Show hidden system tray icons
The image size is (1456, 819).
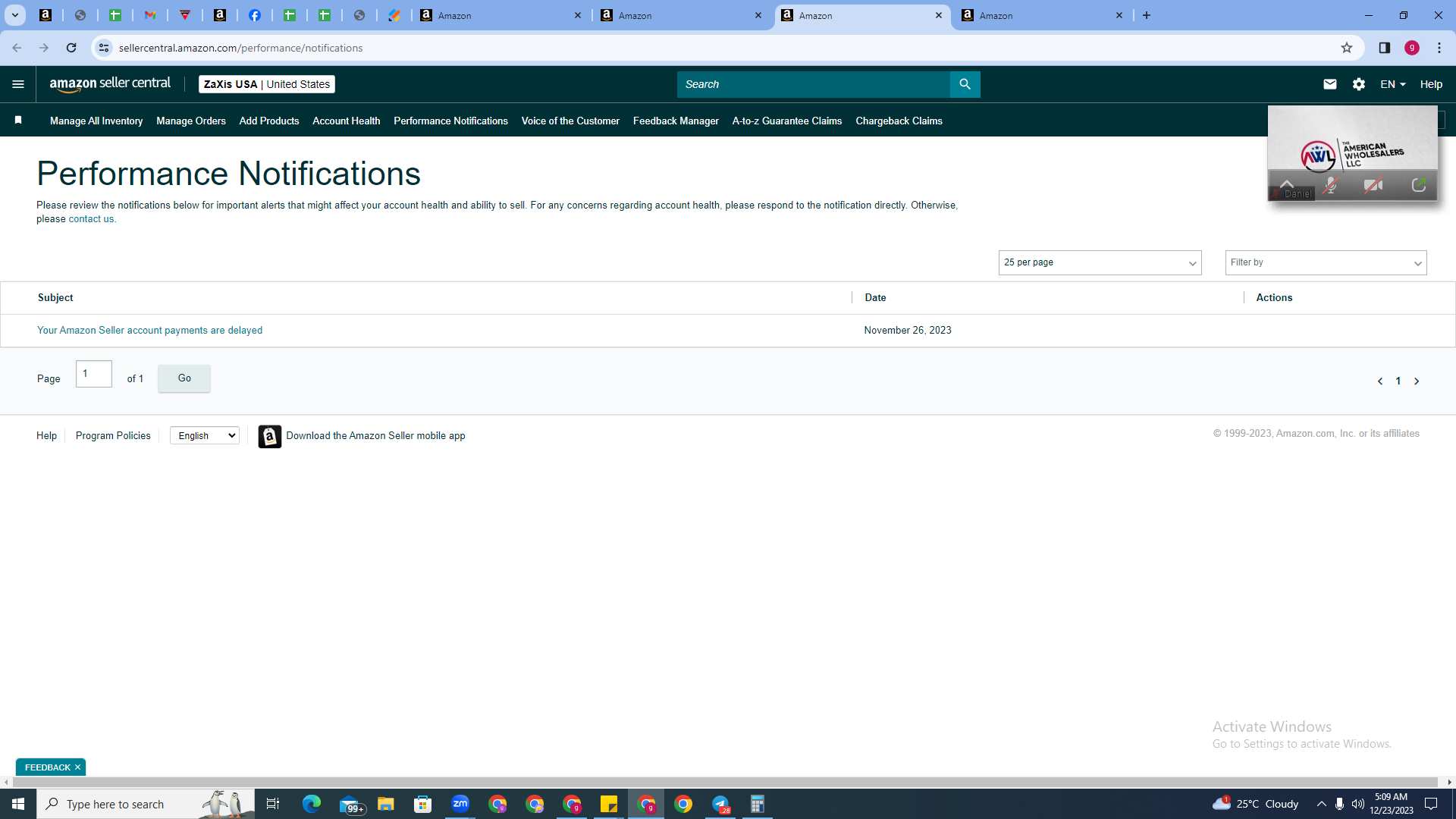coord(1322,804)
